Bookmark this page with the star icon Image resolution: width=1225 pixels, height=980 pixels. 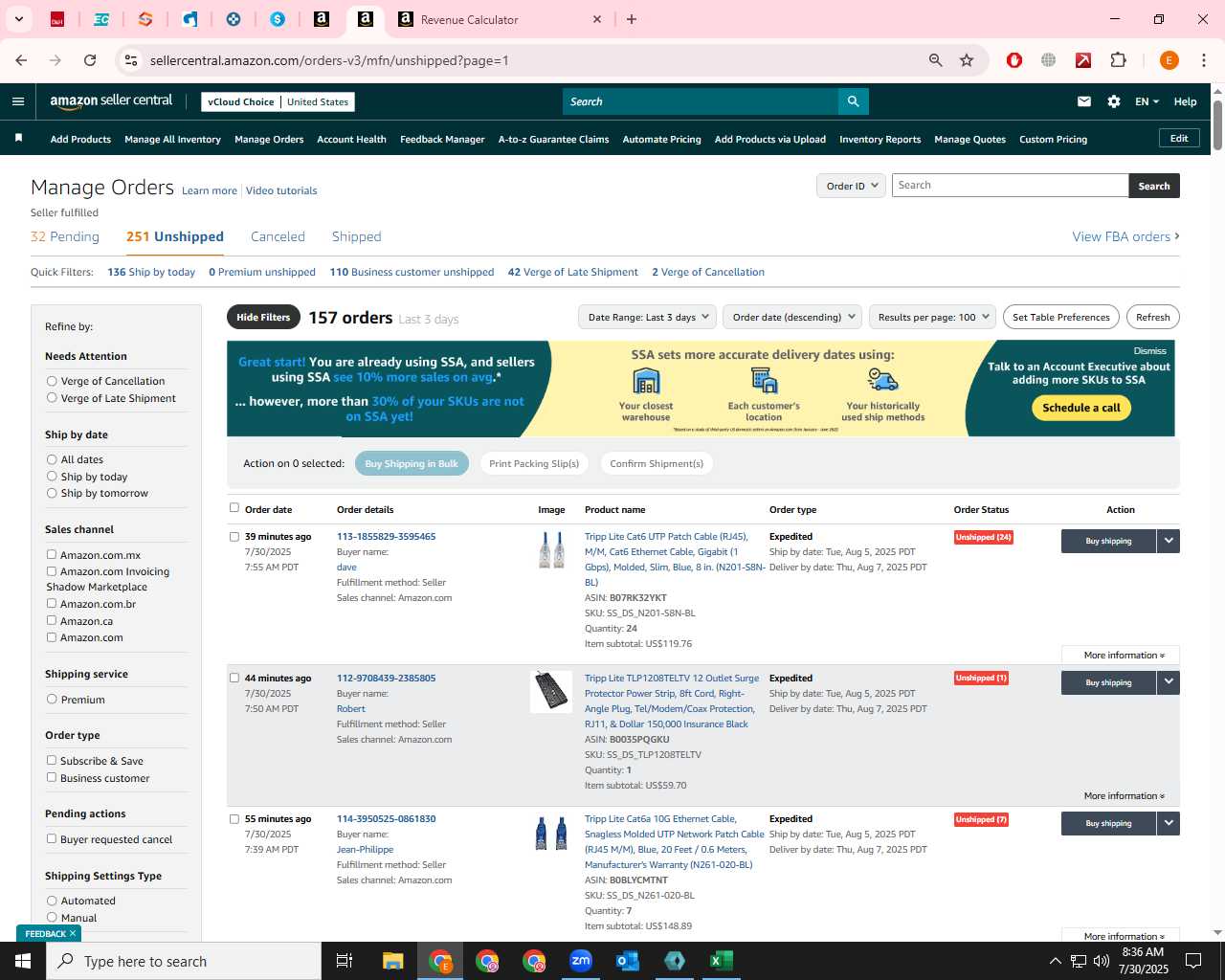967,60
